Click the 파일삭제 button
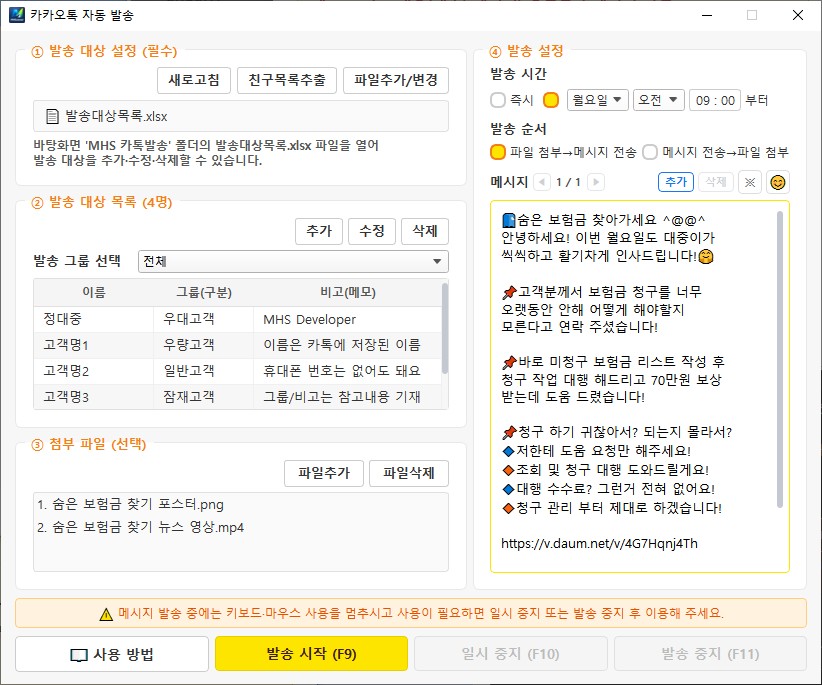 click(x=409, y=473)
